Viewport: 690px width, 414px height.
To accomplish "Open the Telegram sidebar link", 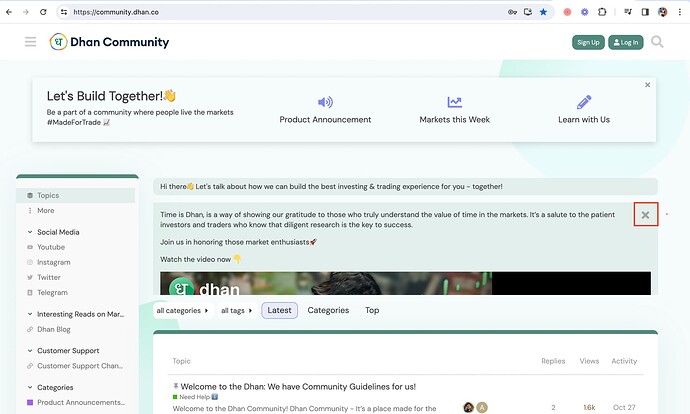I will click(52, 293).
